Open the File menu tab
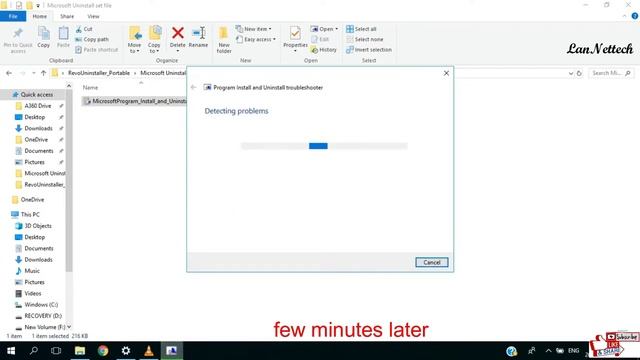 (x=13, y=16)
